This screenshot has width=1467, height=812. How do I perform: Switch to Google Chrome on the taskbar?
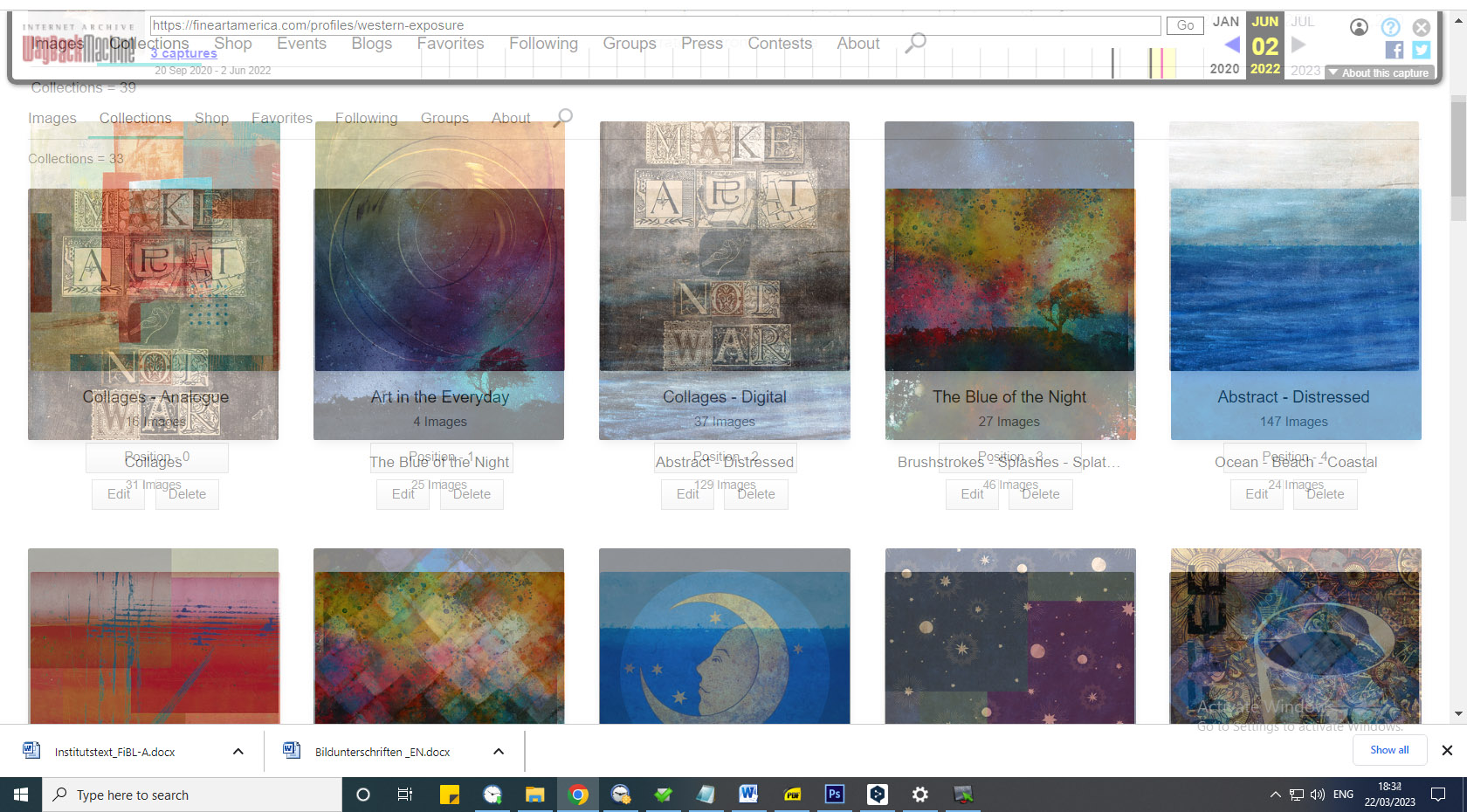coord(577,795)
